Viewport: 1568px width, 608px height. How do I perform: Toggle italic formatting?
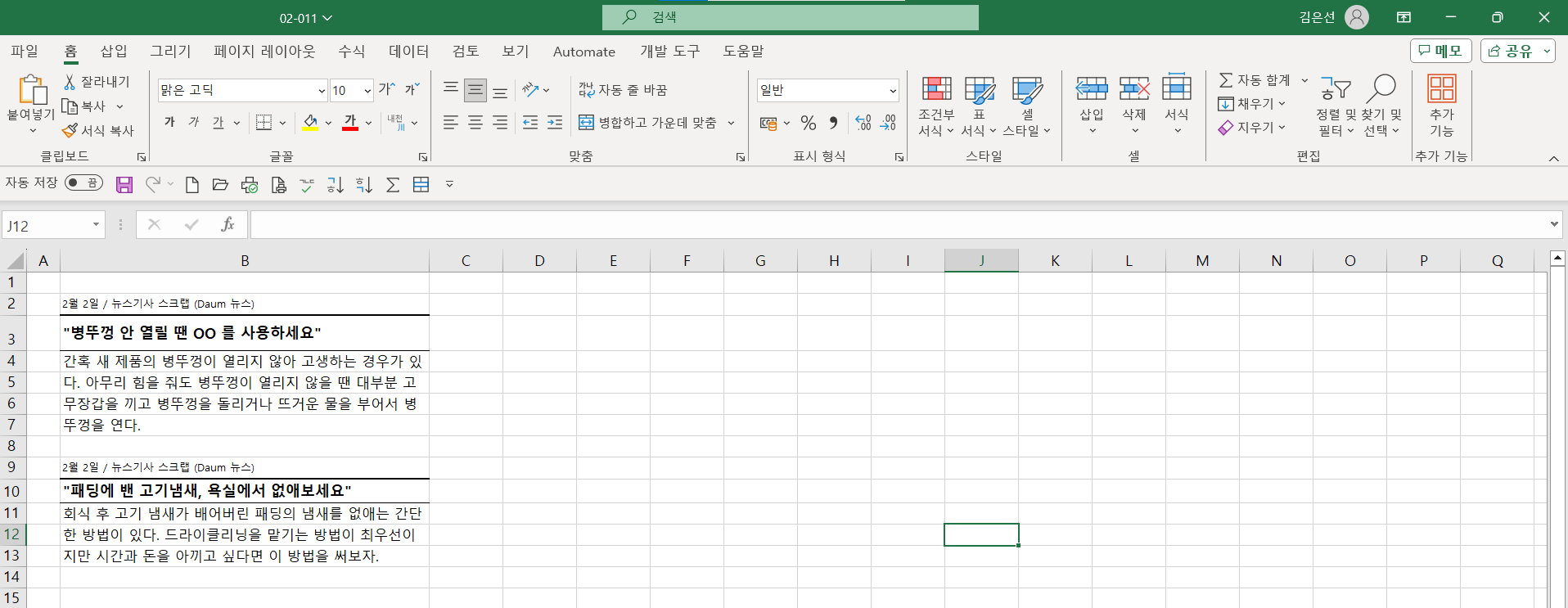click(x=194, y=122)
